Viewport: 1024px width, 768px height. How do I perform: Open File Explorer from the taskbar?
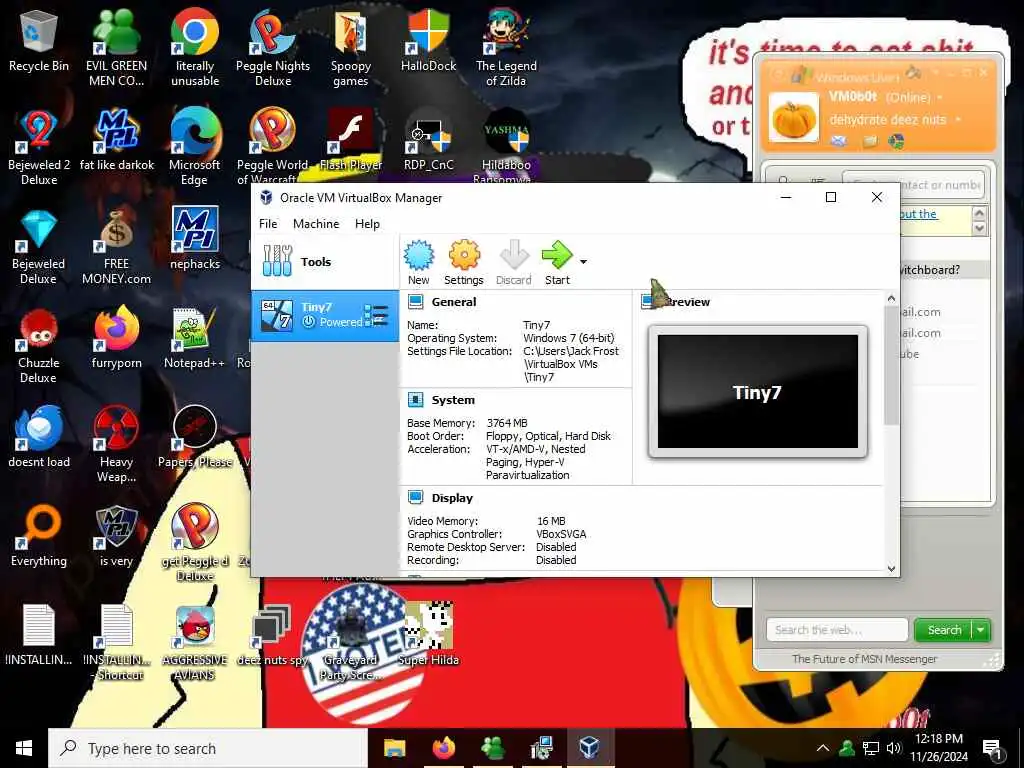pyautogui.click(x=394, y=748)
